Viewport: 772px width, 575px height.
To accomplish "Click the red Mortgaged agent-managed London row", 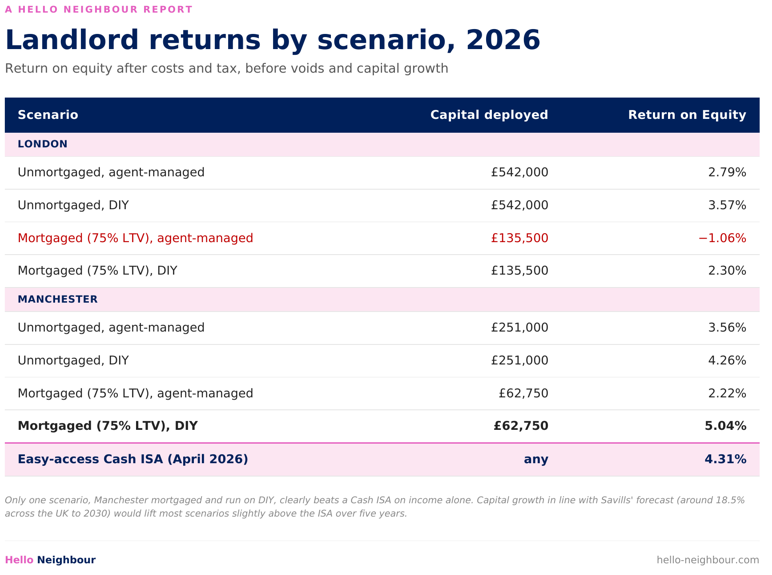I will coord(382,238).
